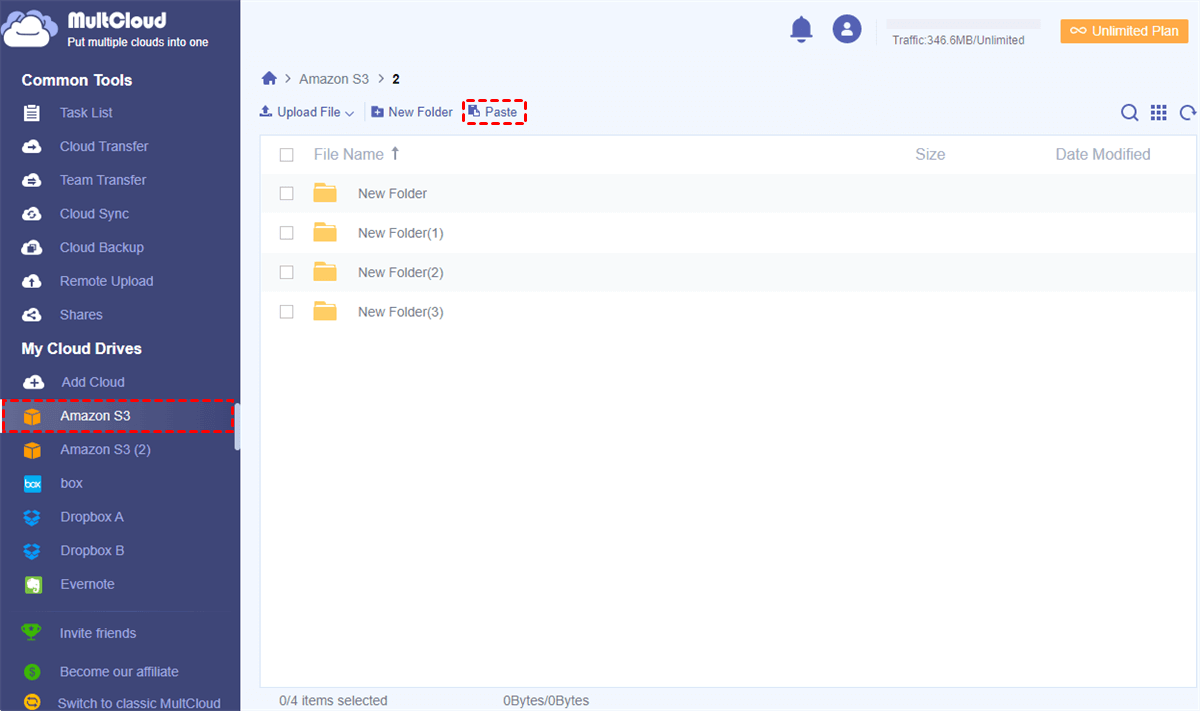
Task: Click the Dropbox A icon
Action: (x=33, y=517)
